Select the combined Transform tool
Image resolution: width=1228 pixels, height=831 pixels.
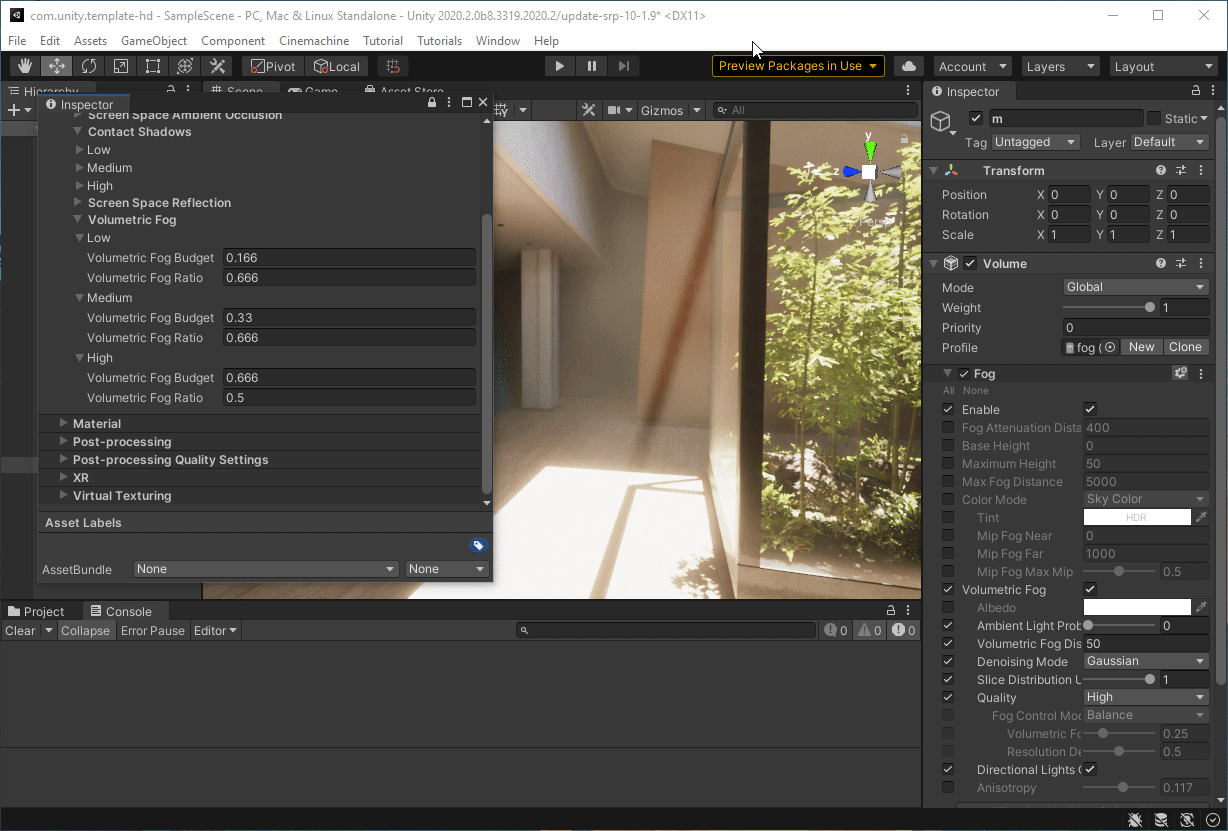point(185,66)
